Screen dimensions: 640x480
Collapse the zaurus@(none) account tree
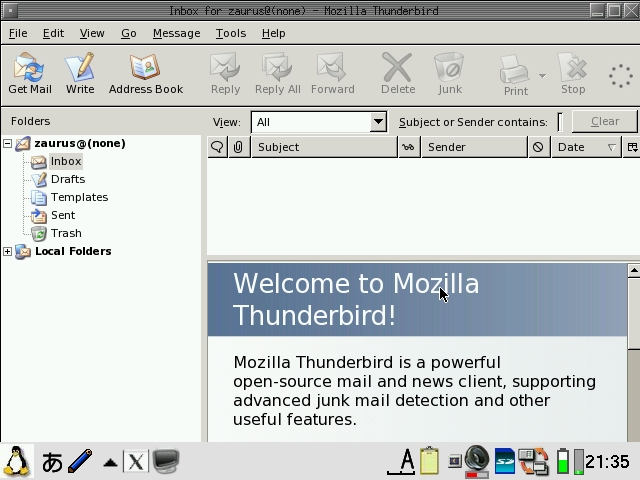point(8,143)
